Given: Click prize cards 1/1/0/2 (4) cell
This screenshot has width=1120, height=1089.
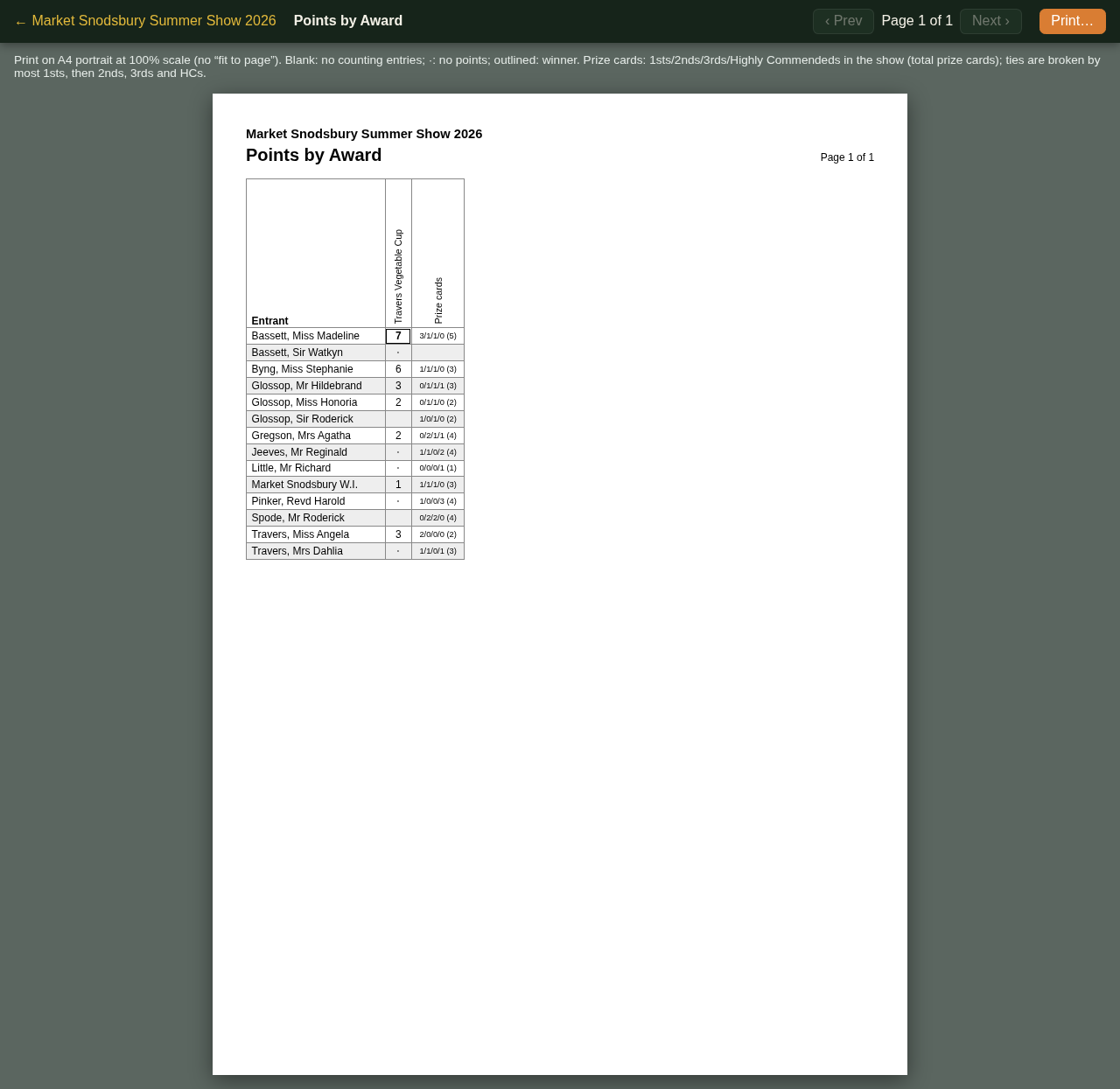Looking at the screenshot, I should [x=438, y=452].
